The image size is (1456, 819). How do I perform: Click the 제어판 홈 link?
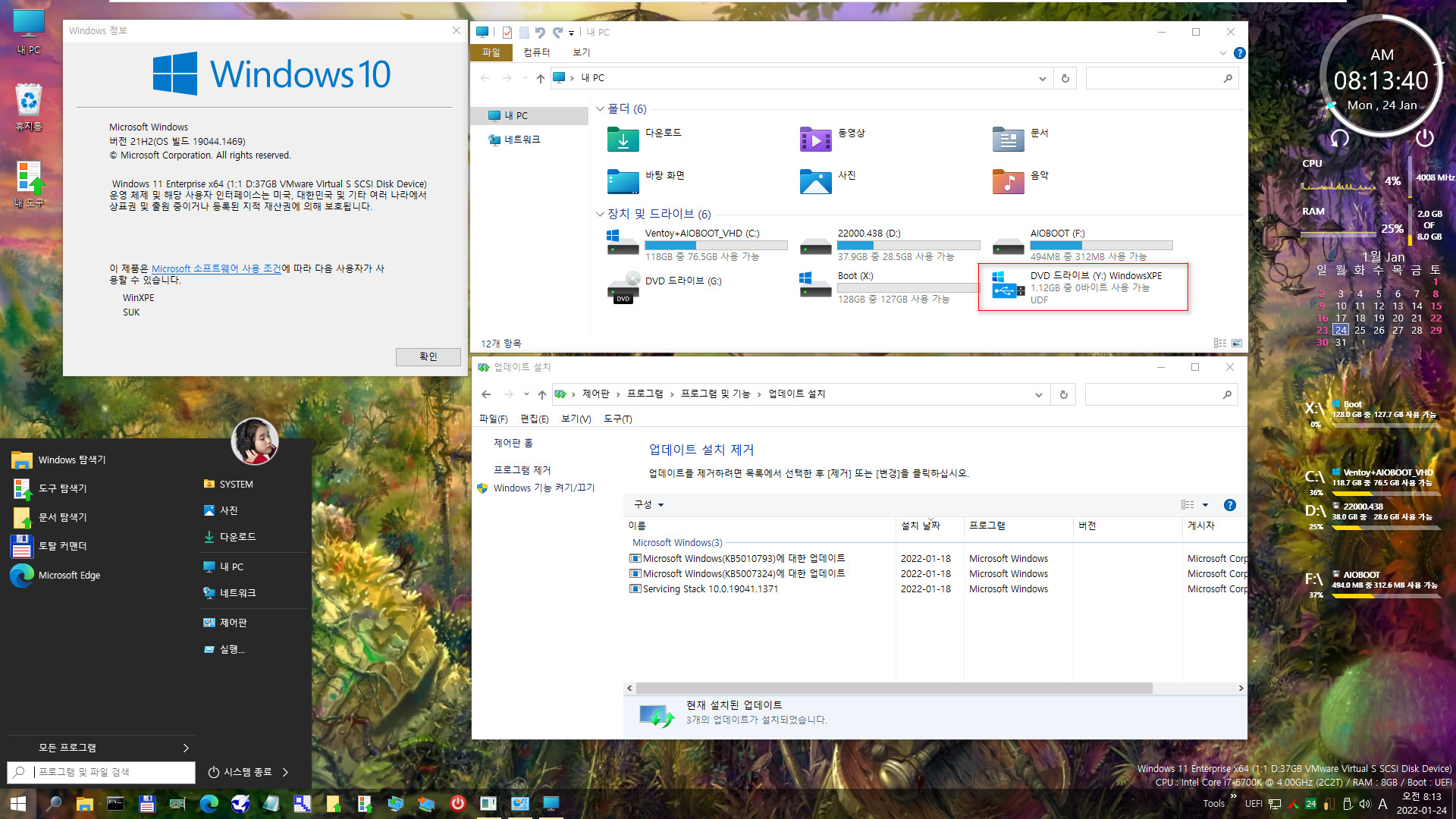[x=513, y=443]
